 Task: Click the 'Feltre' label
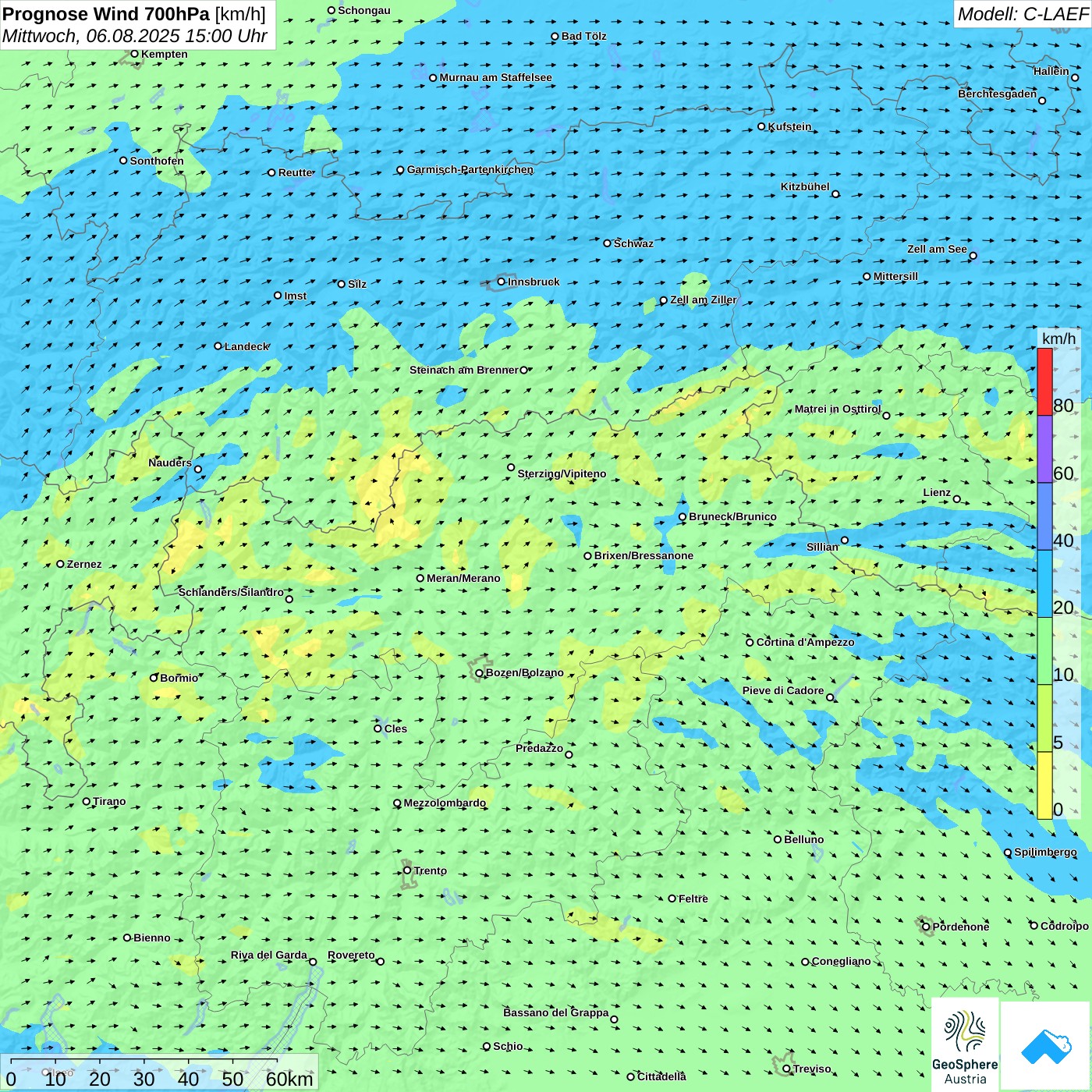coord(693,899)
